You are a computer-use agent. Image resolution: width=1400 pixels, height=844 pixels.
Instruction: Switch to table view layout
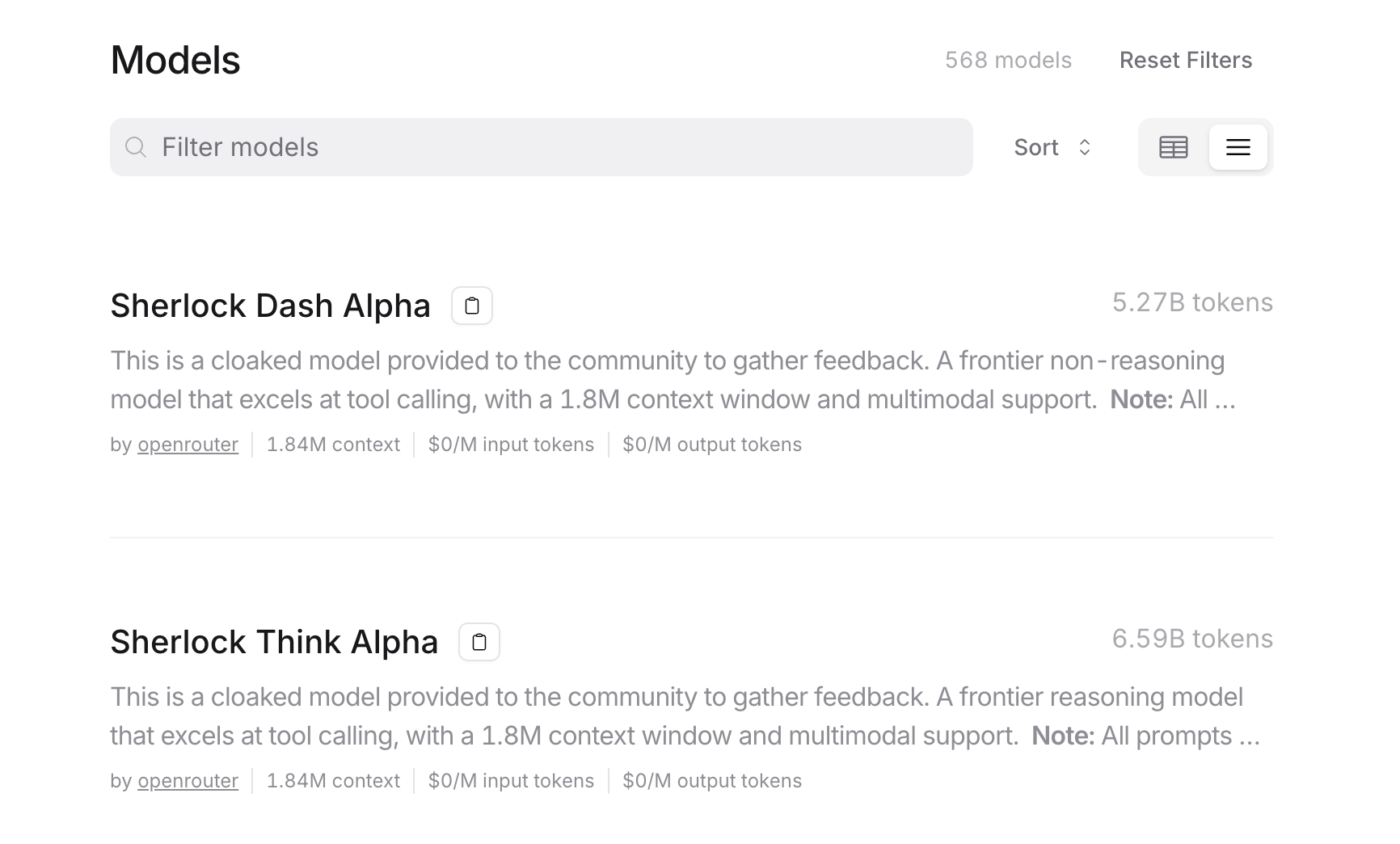pos(1174,147)
